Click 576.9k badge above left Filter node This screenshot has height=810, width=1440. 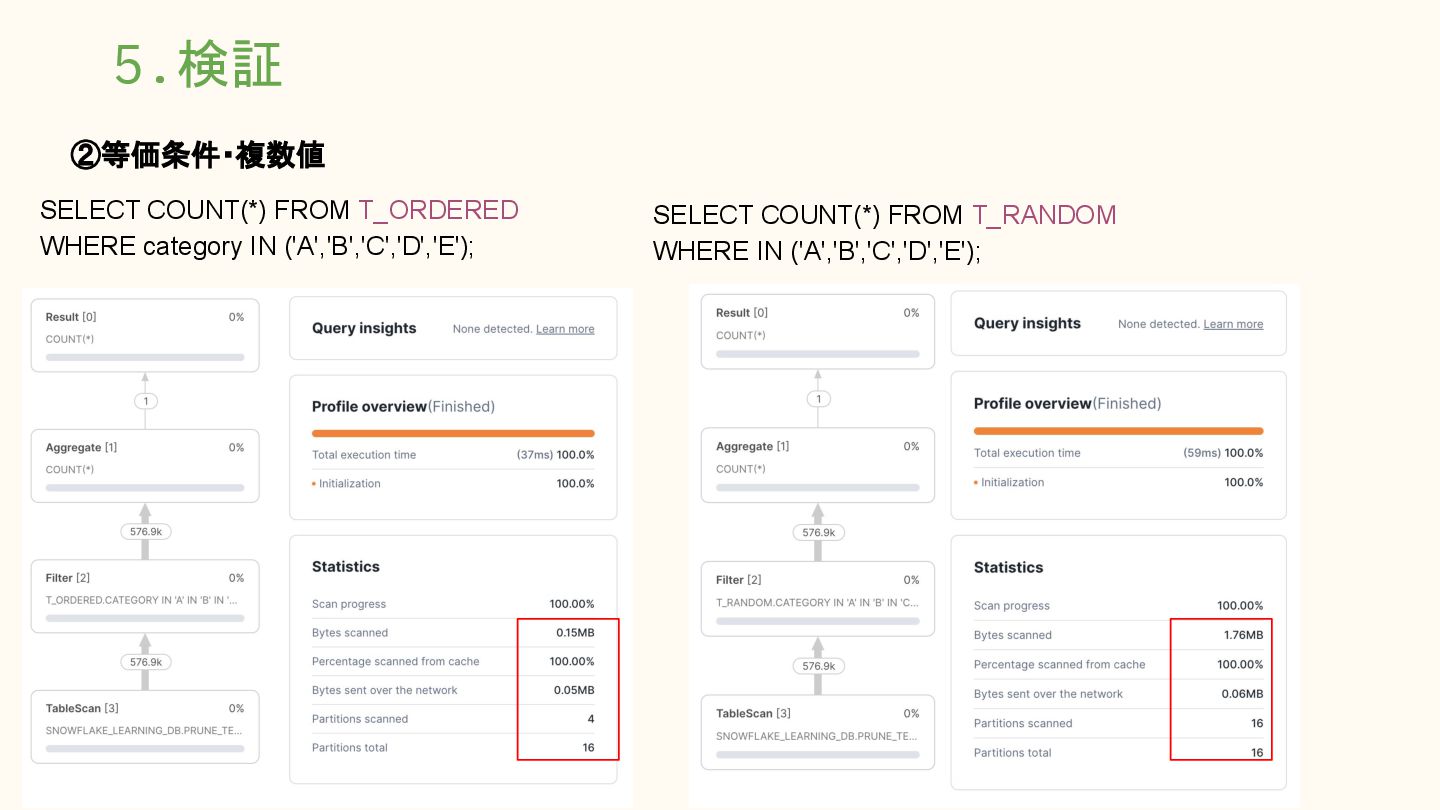point(146,532)
